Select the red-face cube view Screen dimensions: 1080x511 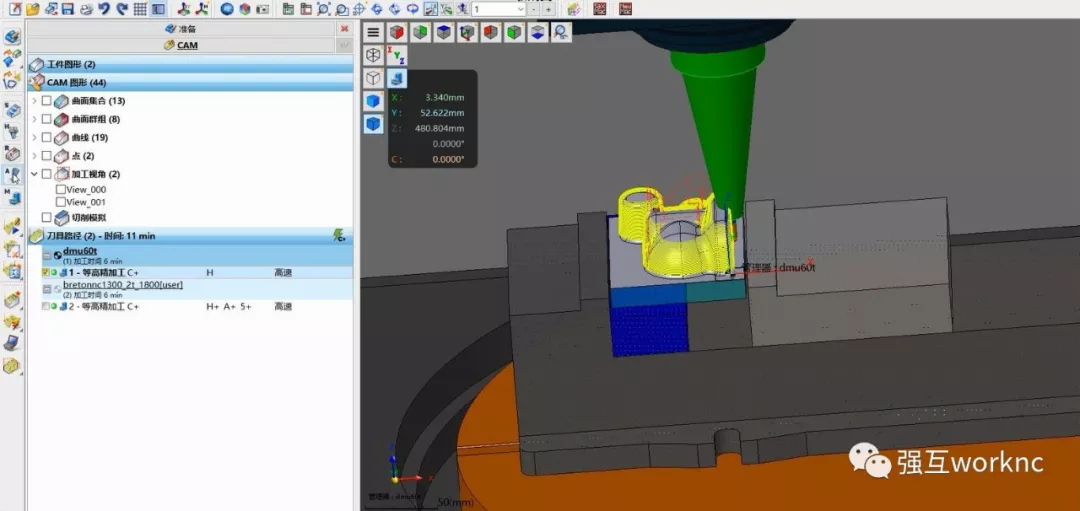point(396,32)
